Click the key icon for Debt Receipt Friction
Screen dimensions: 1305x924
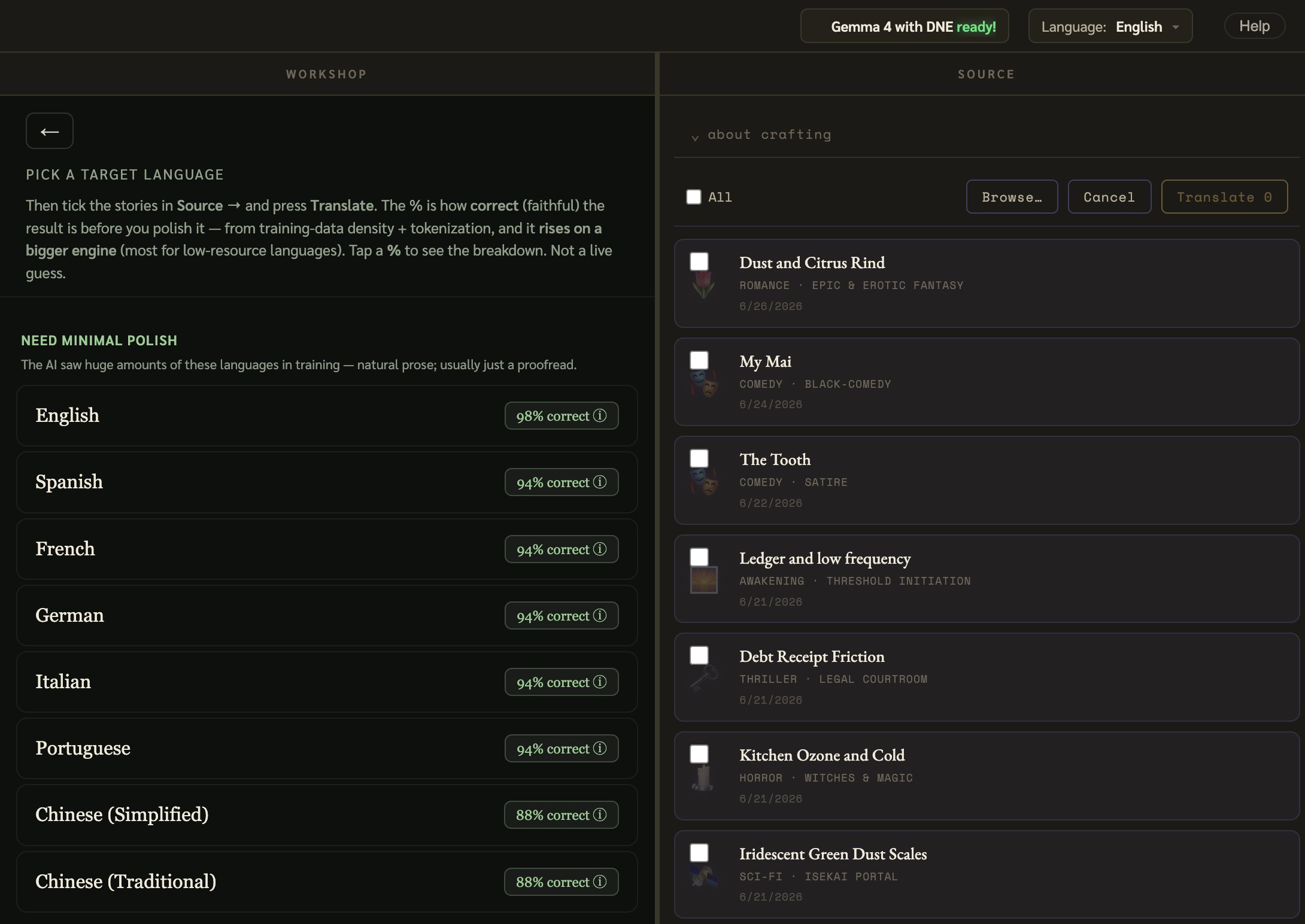703,679
